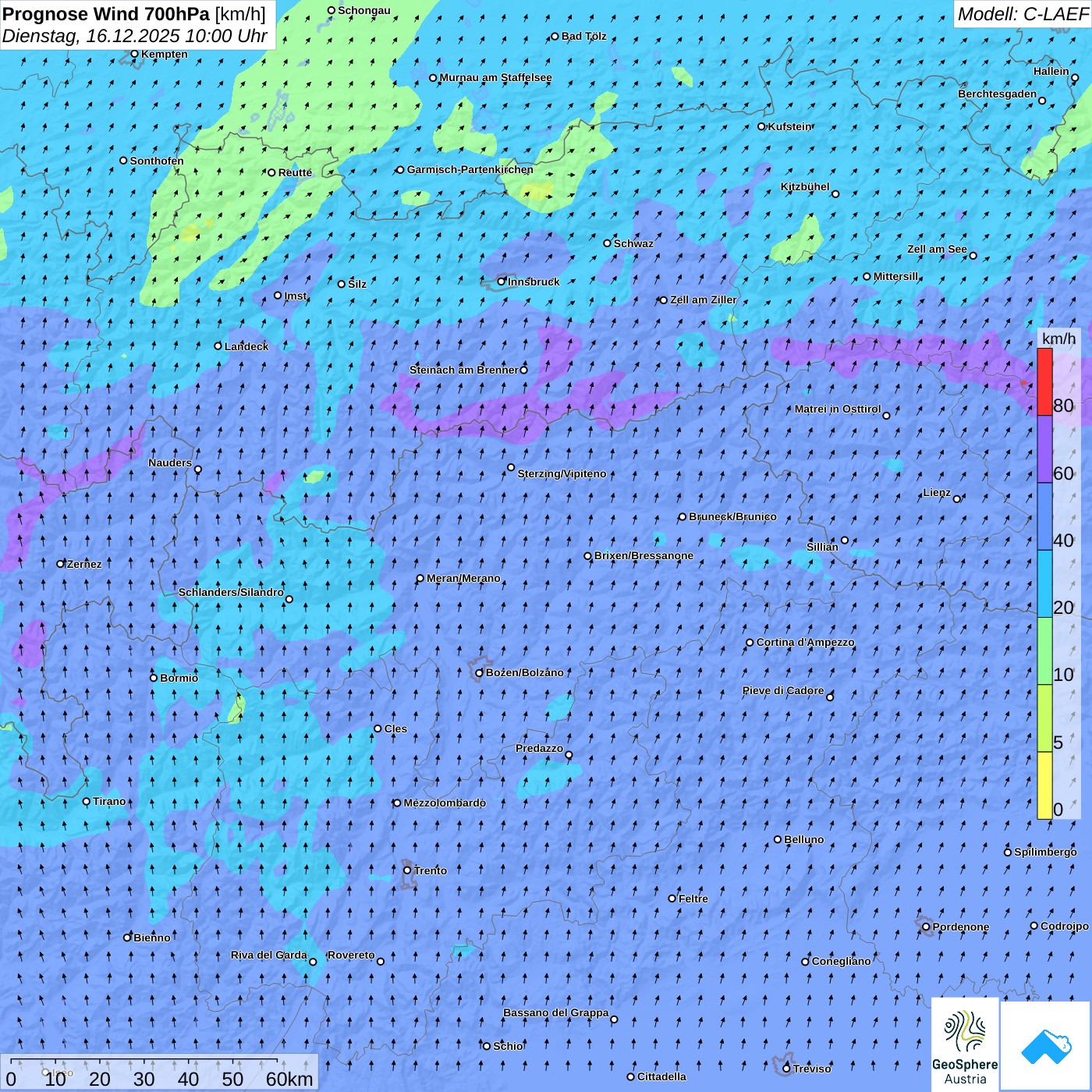Click the Nauders location dot
Screen dimensions: 1092x1092
click(x=198, y=470)
